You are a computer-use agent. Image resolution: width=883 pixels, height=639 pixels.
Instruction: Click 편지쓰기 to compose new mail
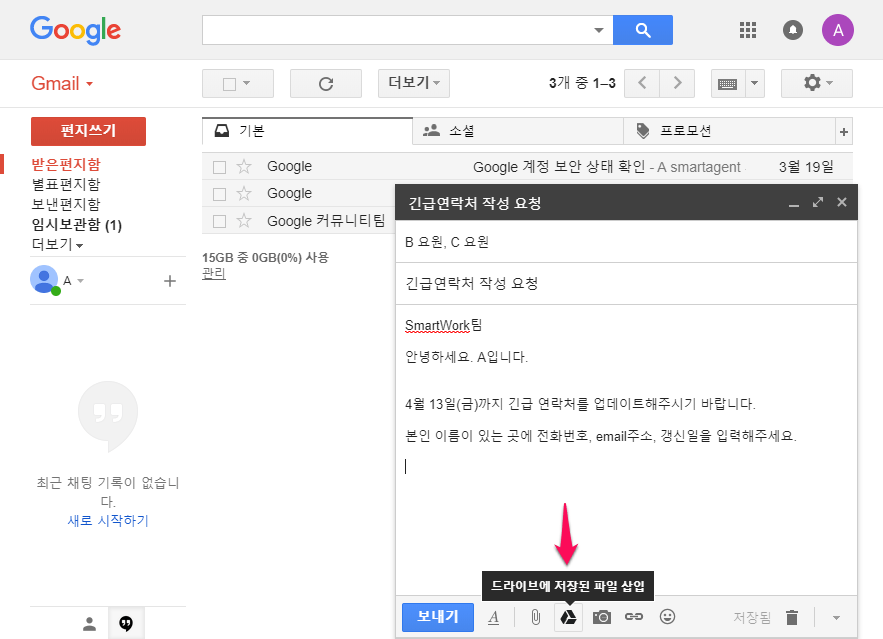88,131
